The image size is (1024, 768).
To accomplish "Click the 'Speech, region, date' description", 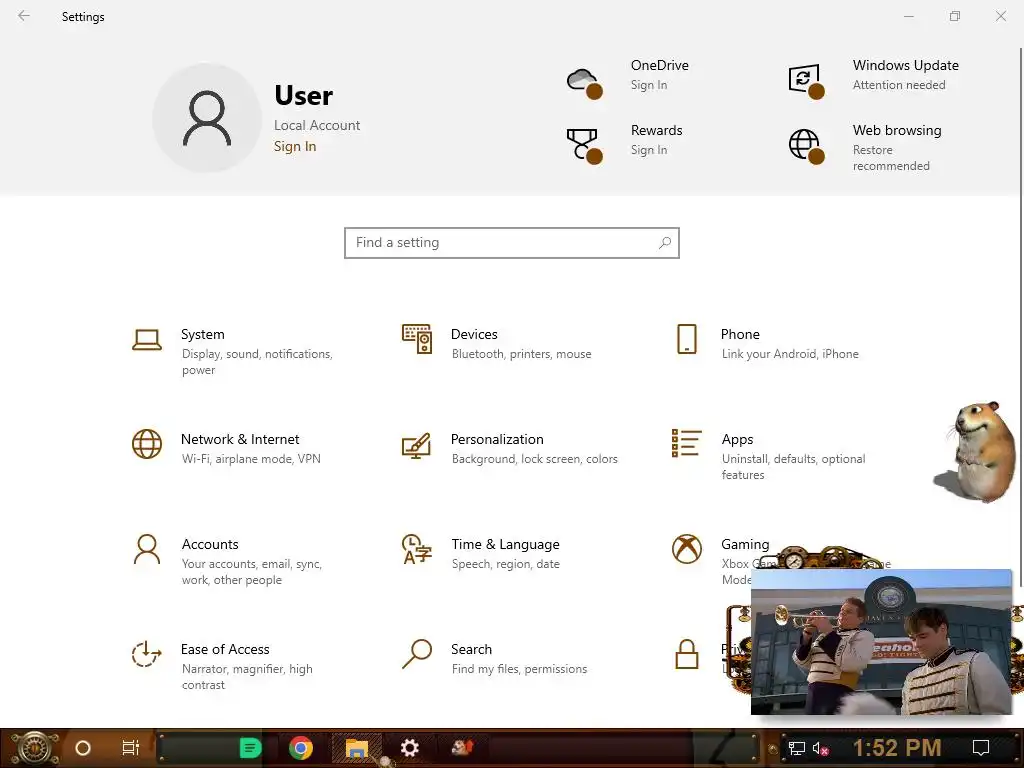I will pyautogui.click(x=505, y=564).
